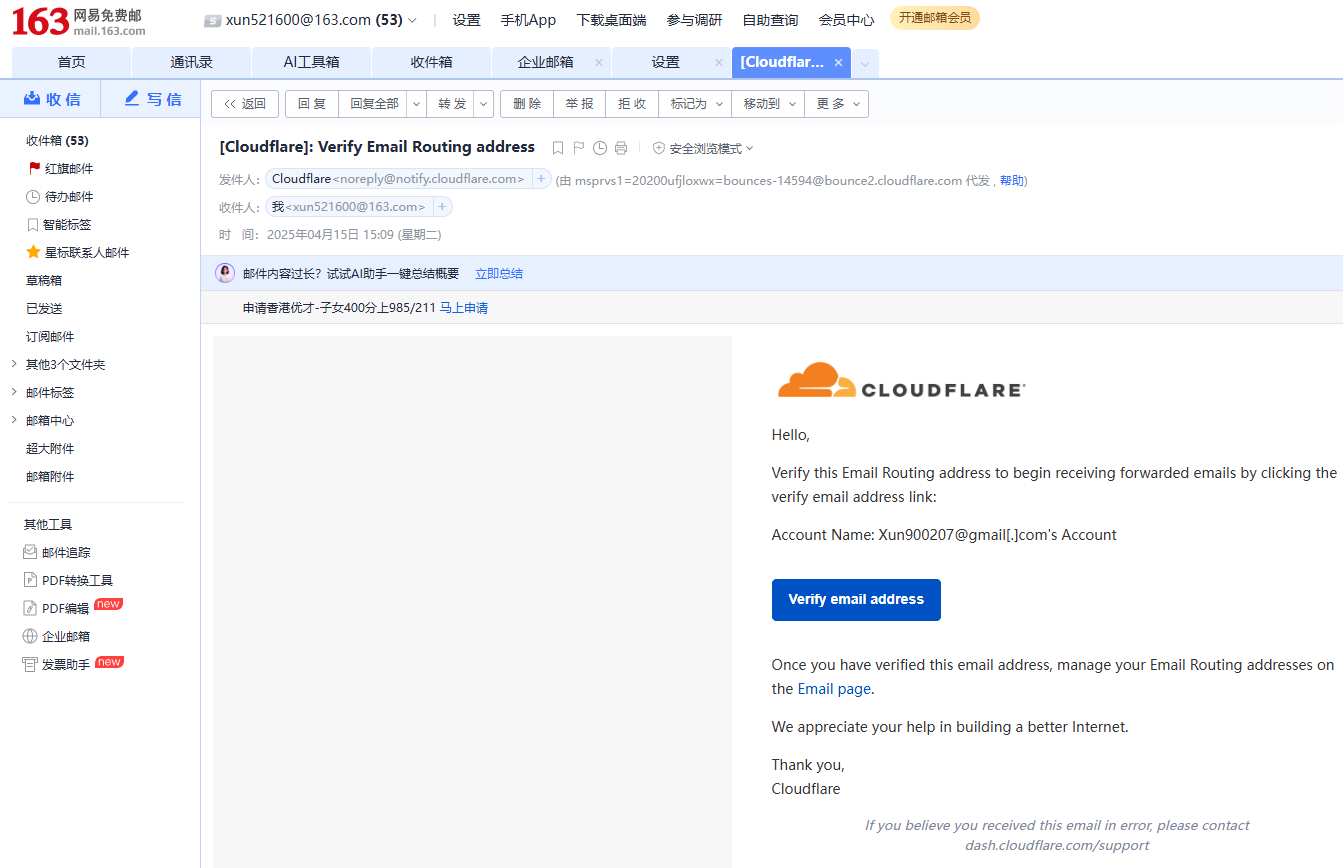Open 收件箱 (53) in the sidebar

[x=57, y=141]
